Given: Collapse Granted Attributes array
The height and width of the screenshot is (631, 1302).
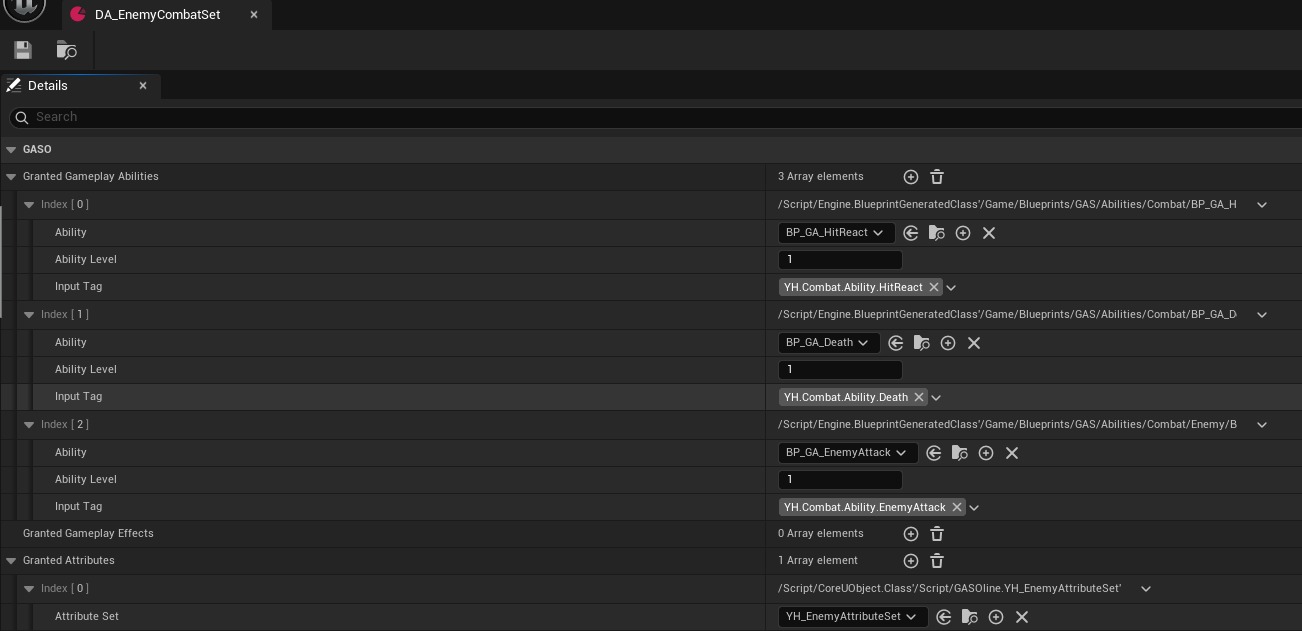Looking at the screenshot, I should [11, 560].
